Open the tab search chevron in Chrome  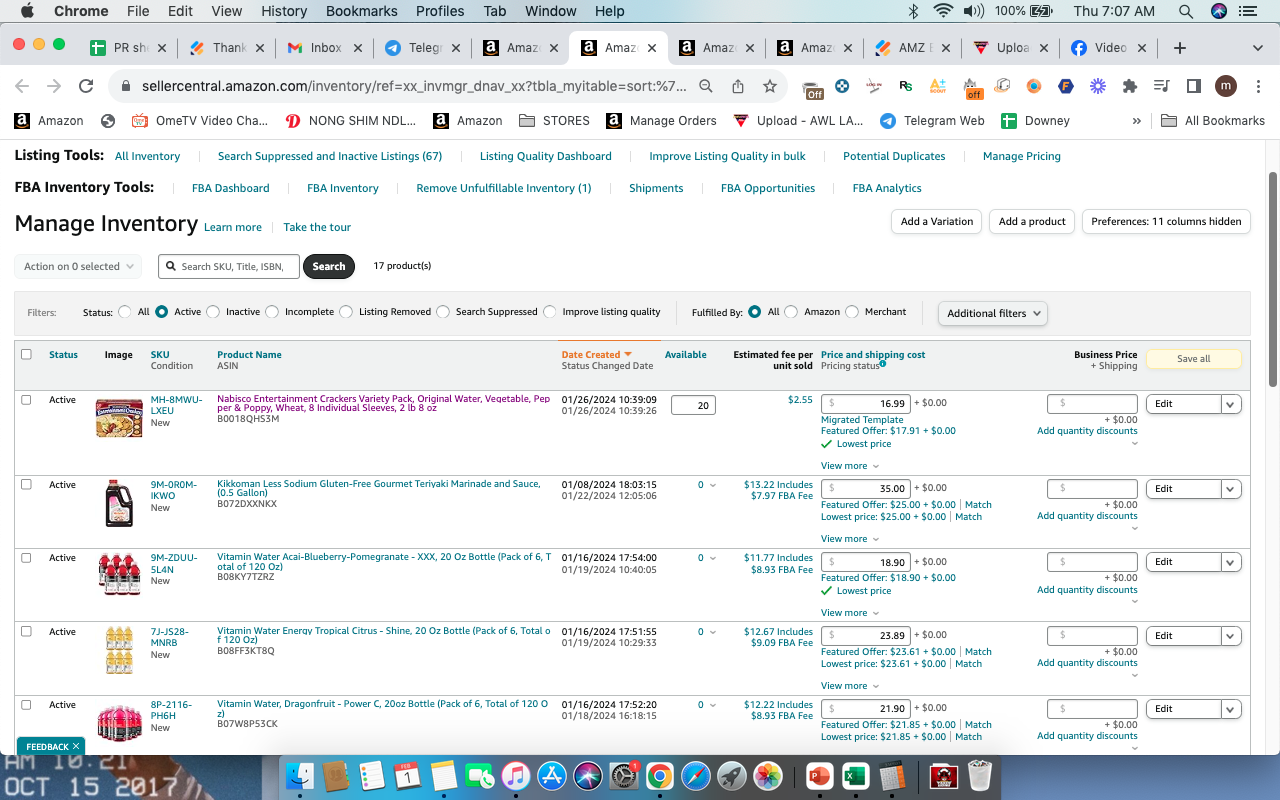[1258, 48]
